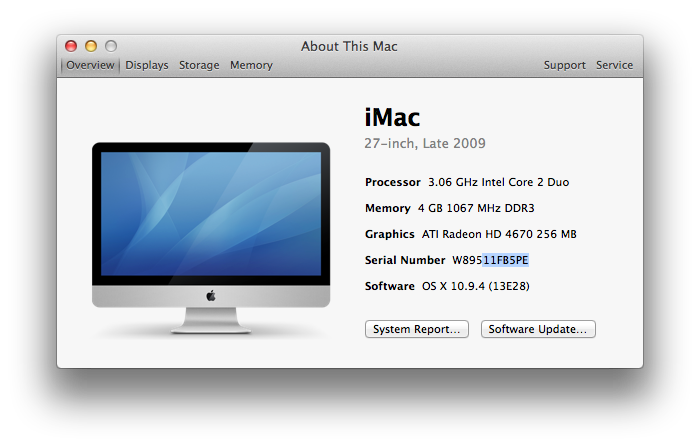Click the iMac product image
Image resolution: width=700 pixels, height=447 pixels.
click(211, 238)
